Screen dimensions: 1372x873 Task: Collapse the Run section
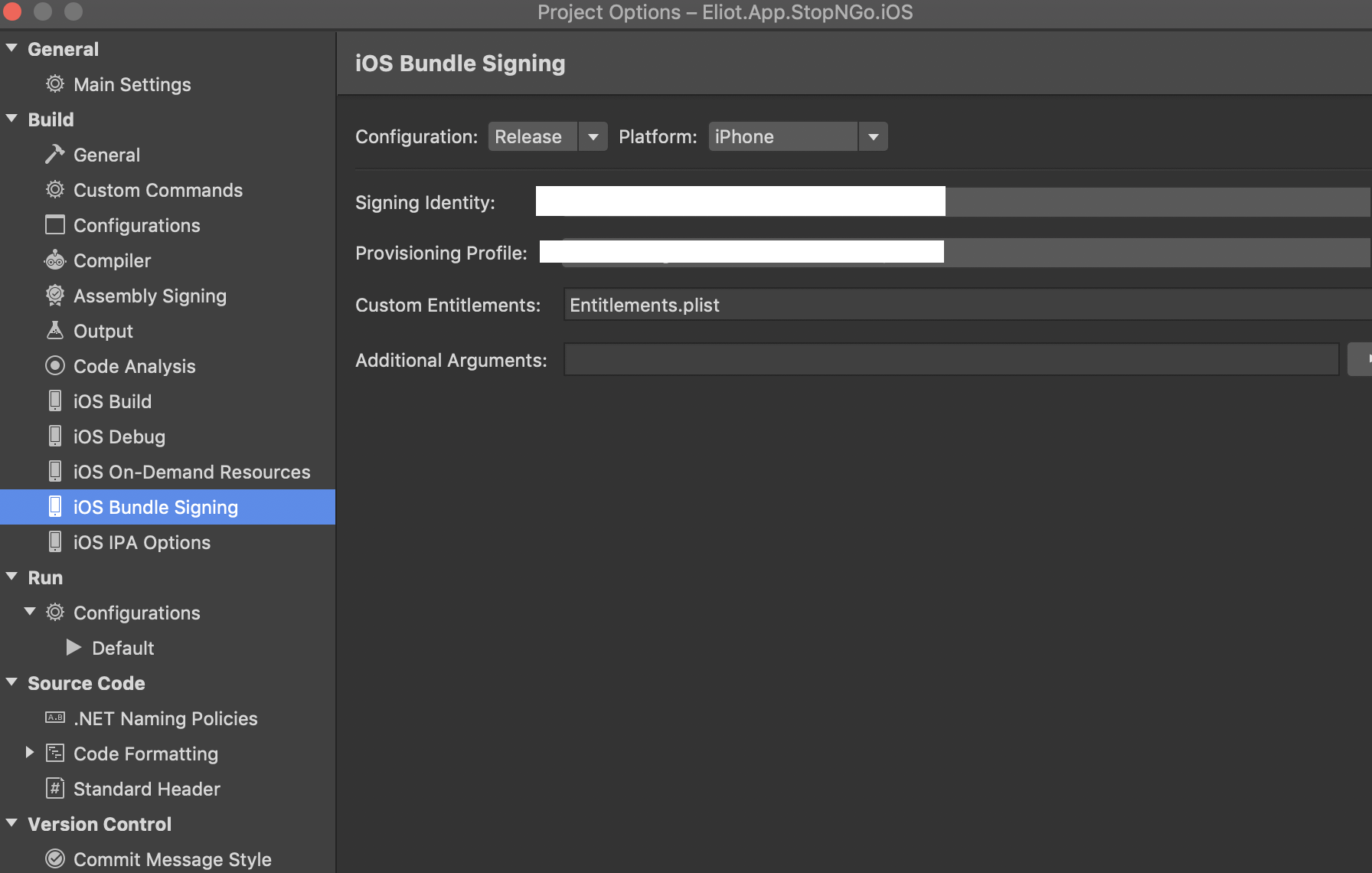pos(11,577)
